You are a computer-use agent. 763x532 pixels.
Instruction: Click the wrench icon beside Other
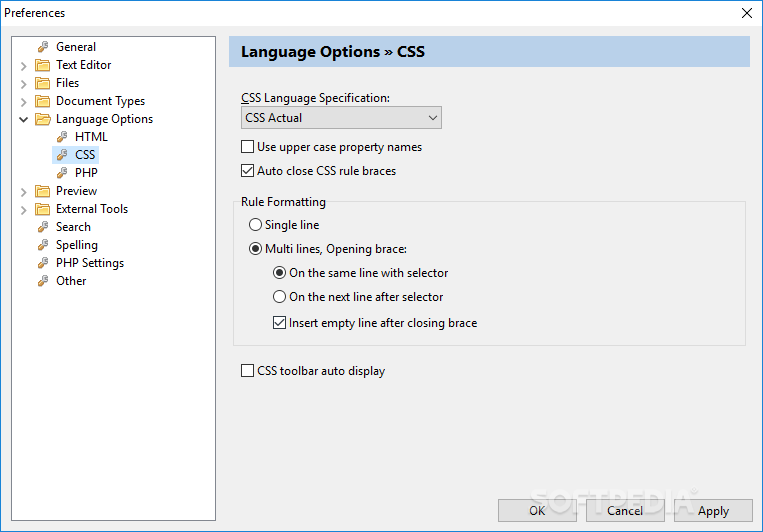pyautogui.click(x=43, y=281)
